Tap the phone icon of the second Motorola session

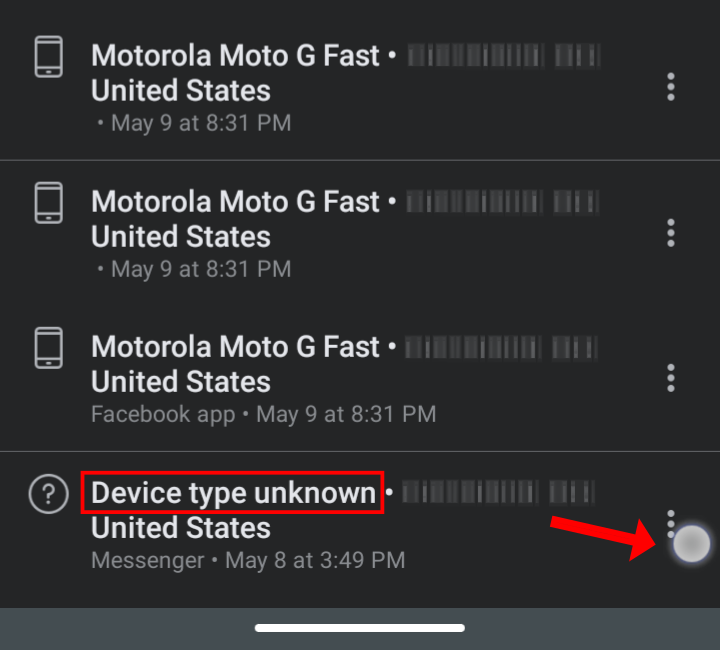click(49, 202)
